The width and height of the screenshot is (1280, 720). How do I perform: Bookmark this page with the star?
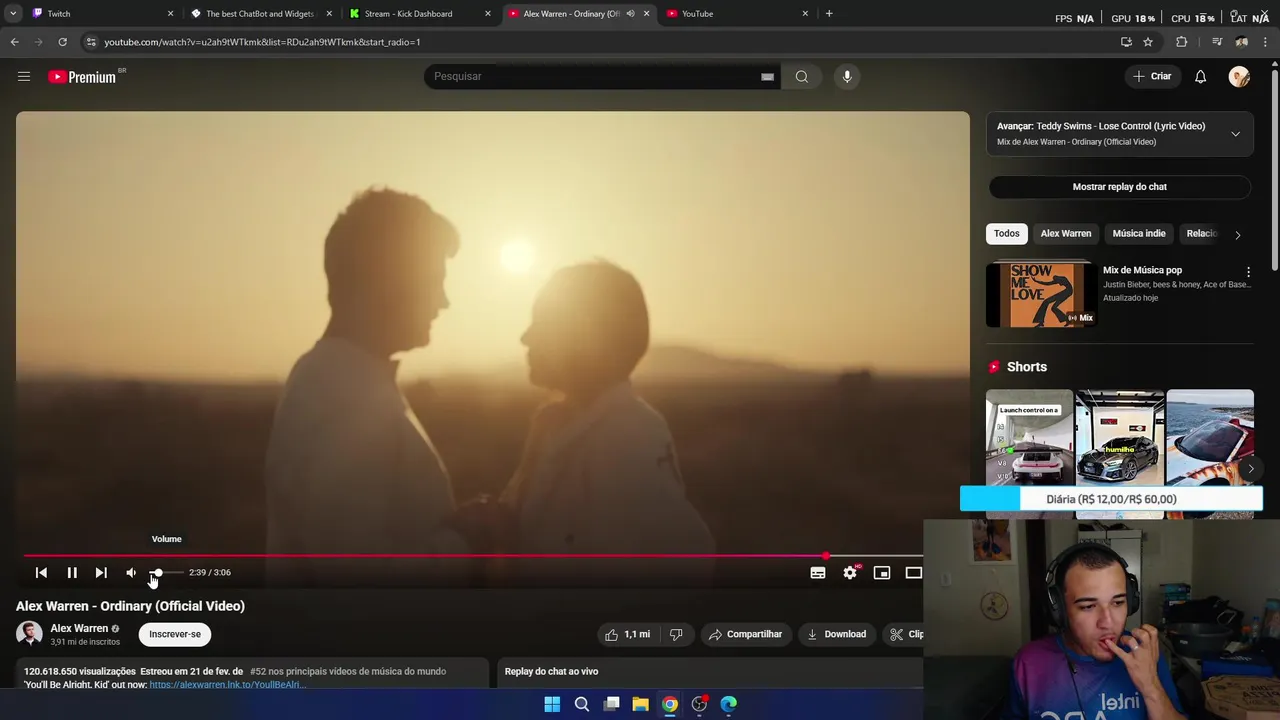(1148, 42)
